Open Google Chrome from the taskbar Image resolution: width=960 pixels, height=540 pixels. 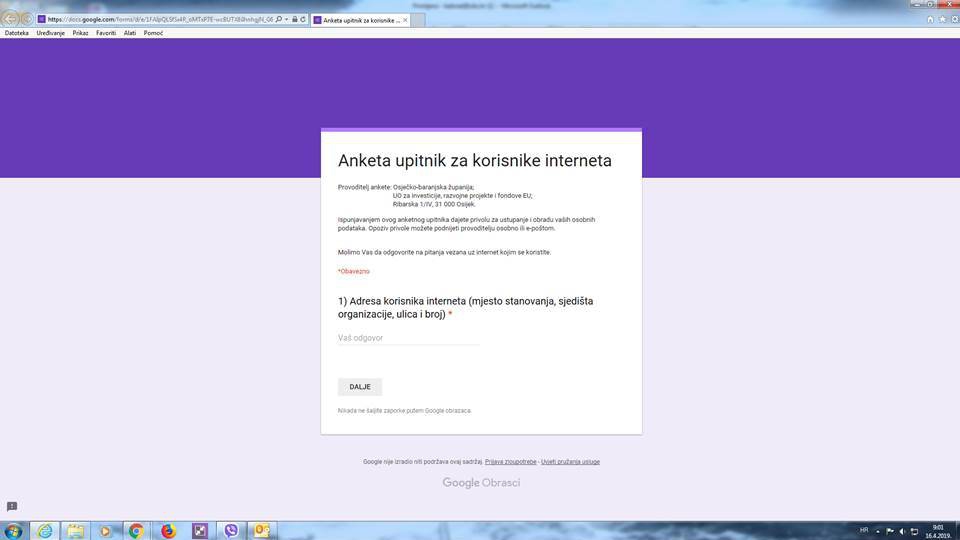(136, 531)
